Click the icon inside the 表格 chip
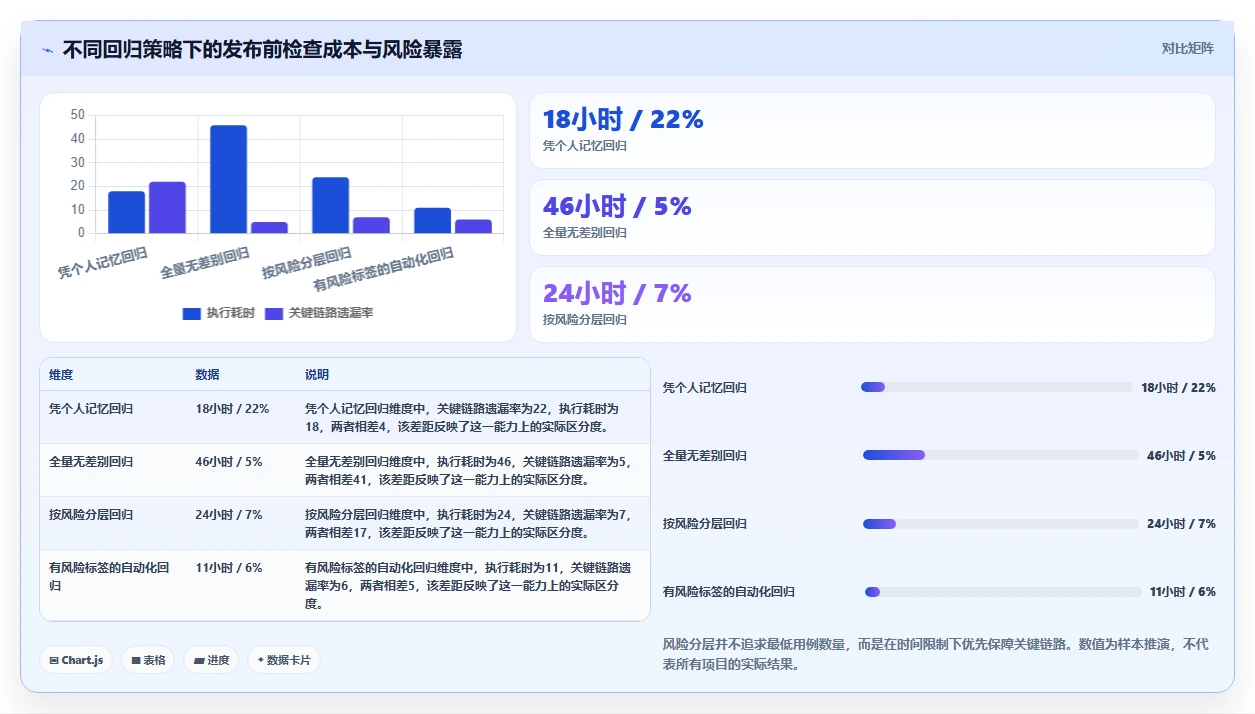Screen dimensions: 1255x714 pos(136,660)
